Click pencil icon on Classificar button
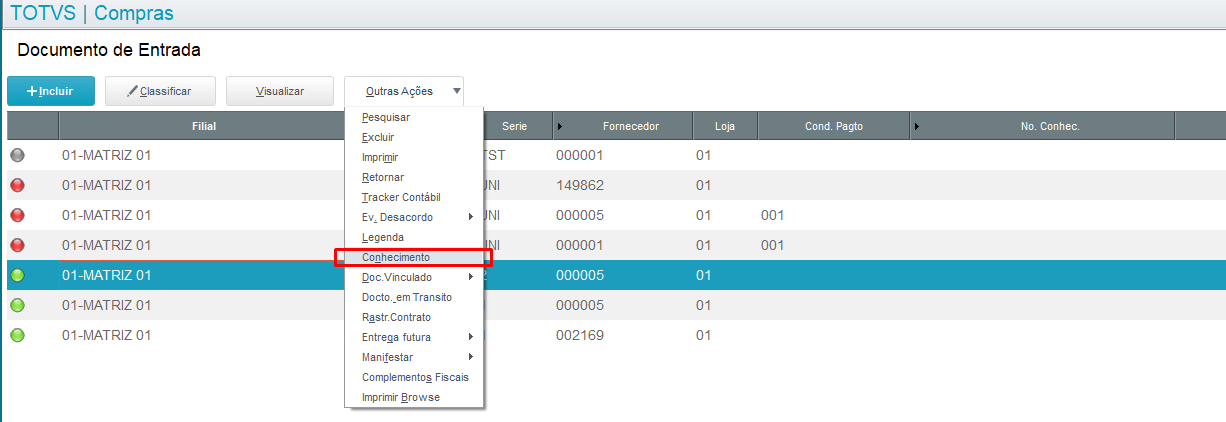 click(x=132, y=91)
